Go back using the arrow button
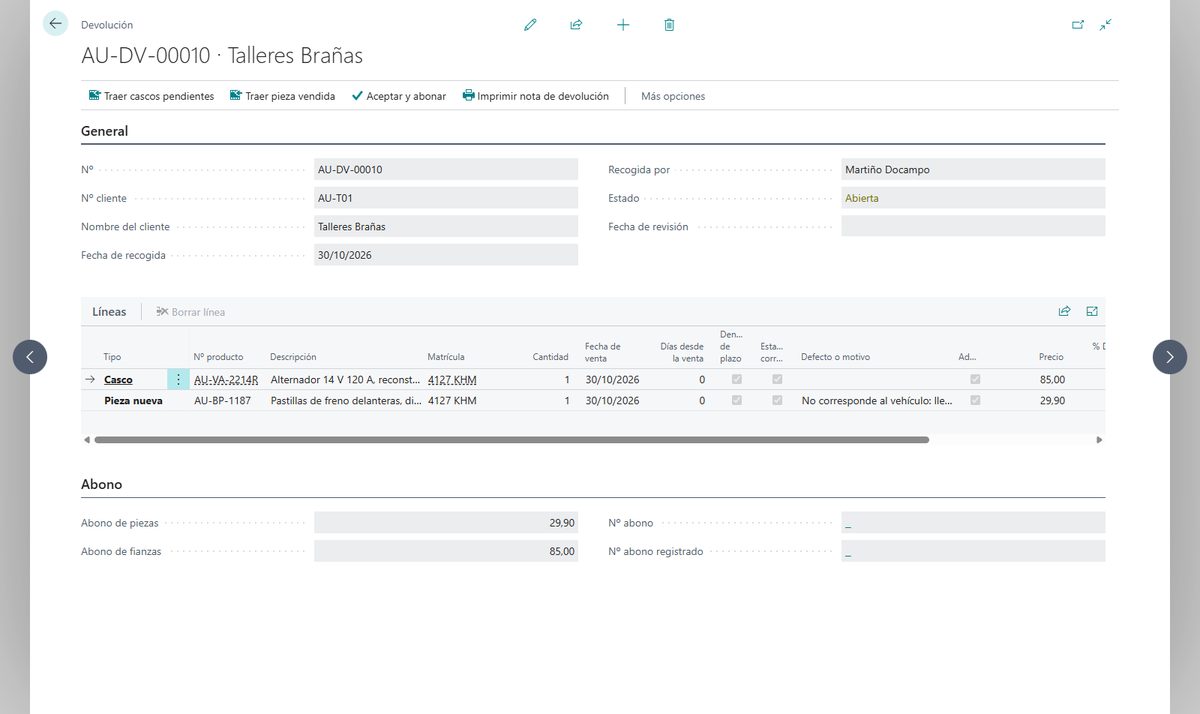1200x714 pixels. point(55,23)
